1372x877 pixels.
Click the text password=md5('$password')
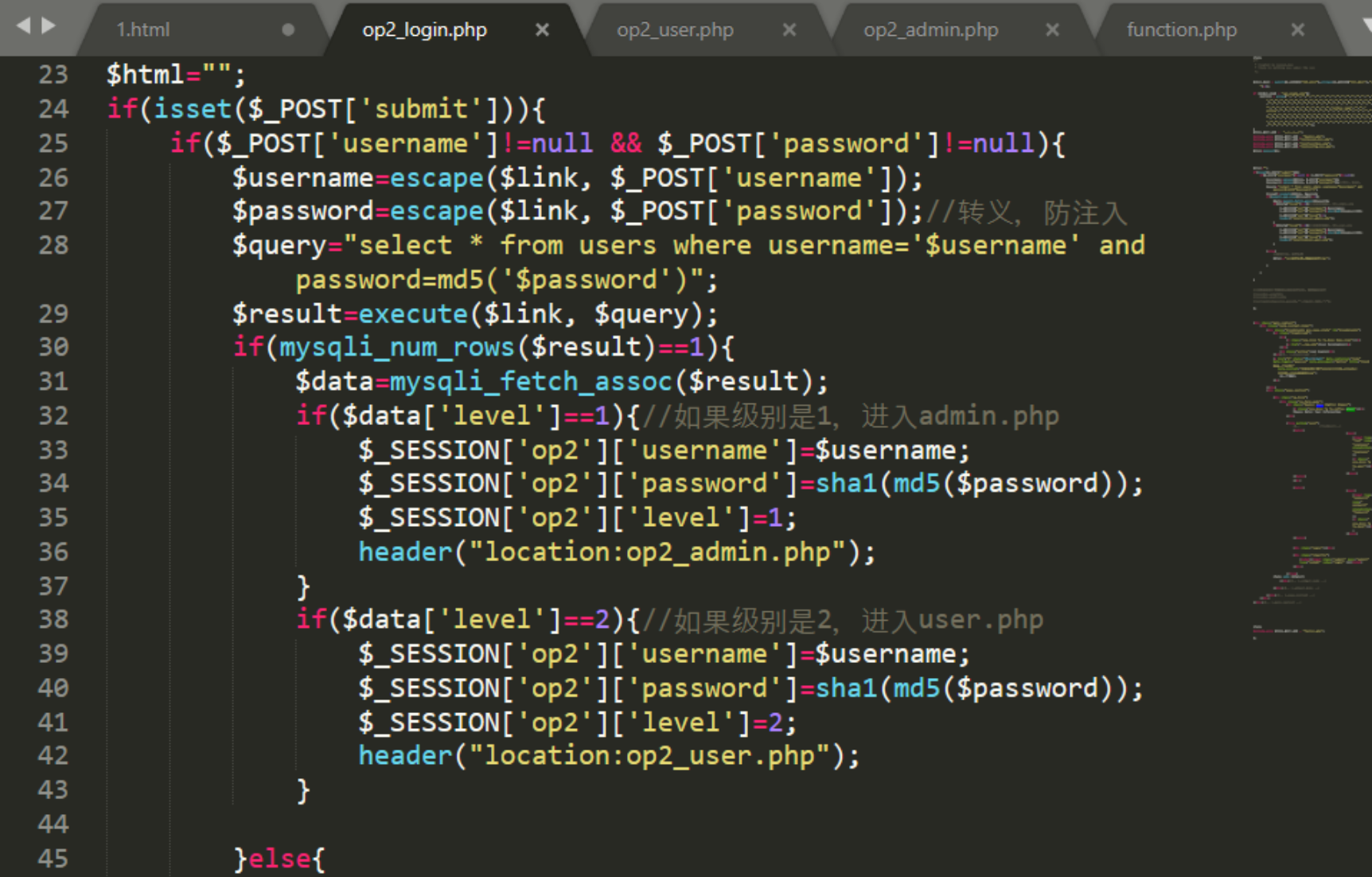click(492, 280)
